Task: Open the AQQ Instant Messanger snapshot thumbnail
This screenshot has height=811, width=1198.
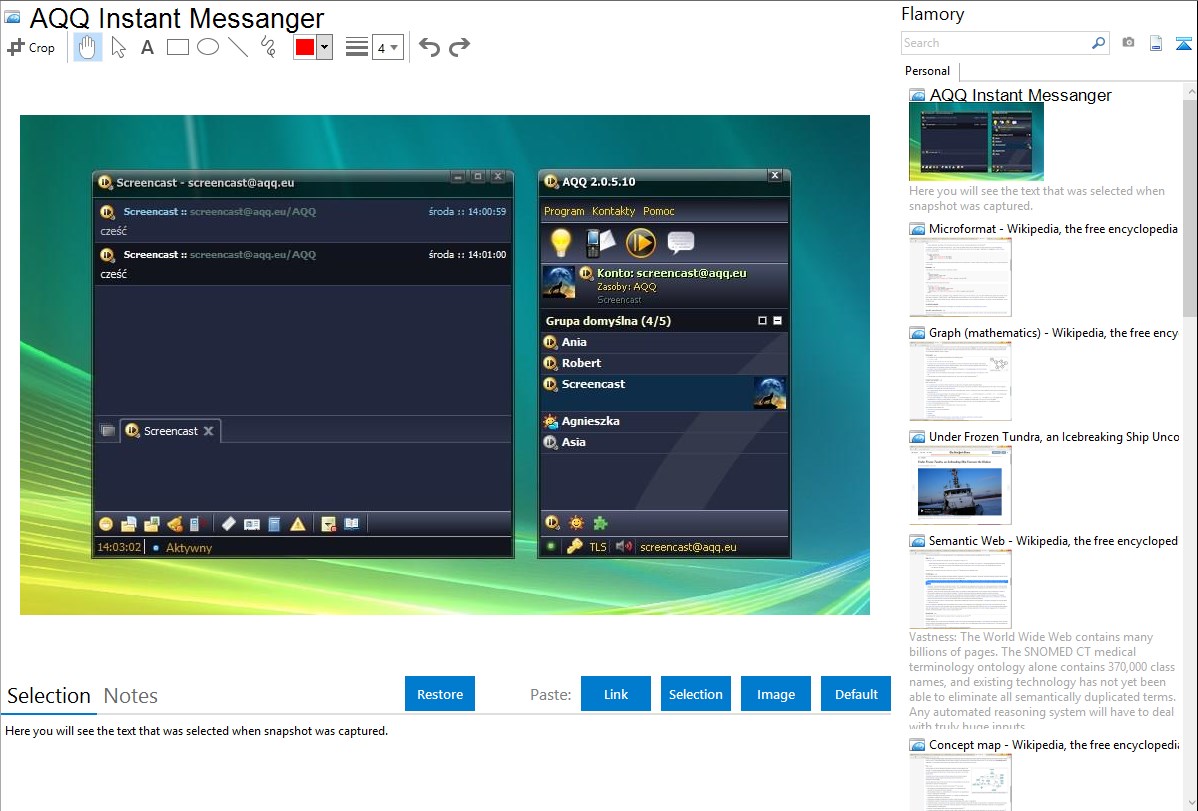Action: [x=976, y=142]
